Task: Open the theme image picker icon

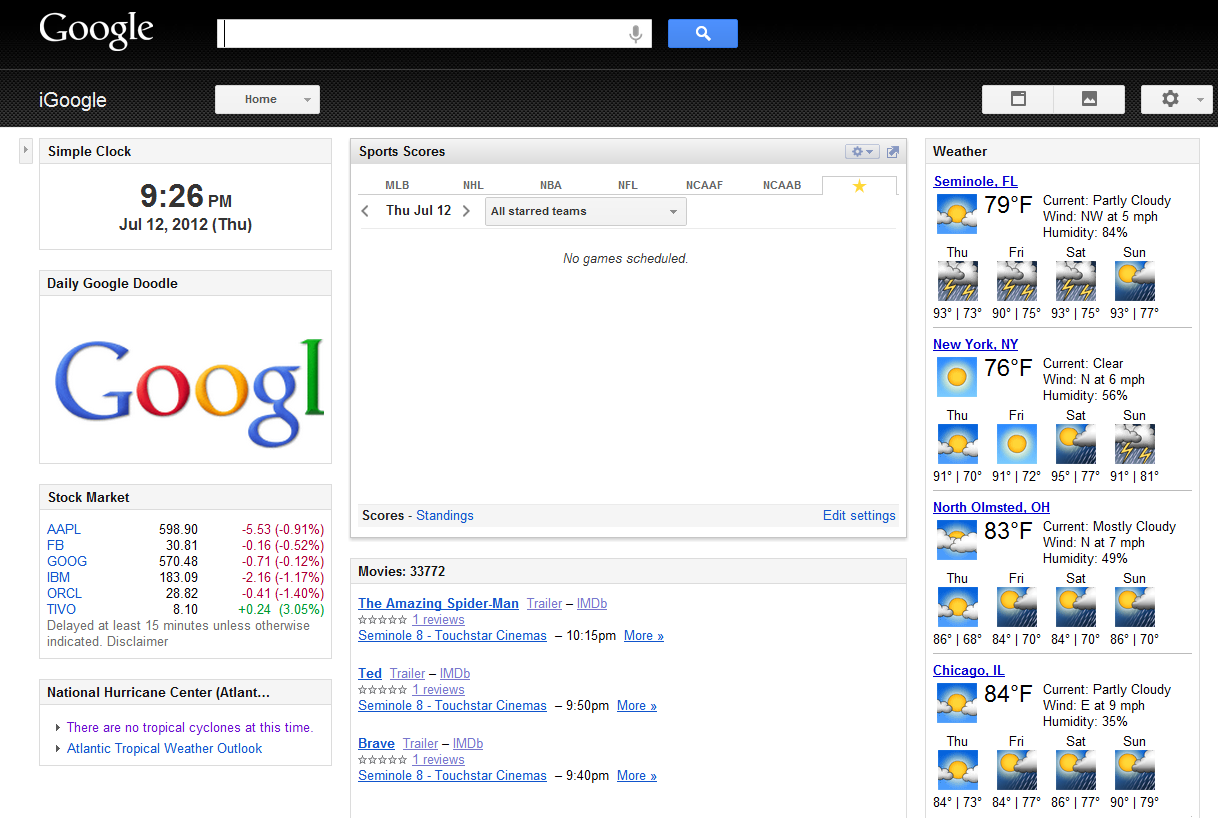Action: [1089, 99]
